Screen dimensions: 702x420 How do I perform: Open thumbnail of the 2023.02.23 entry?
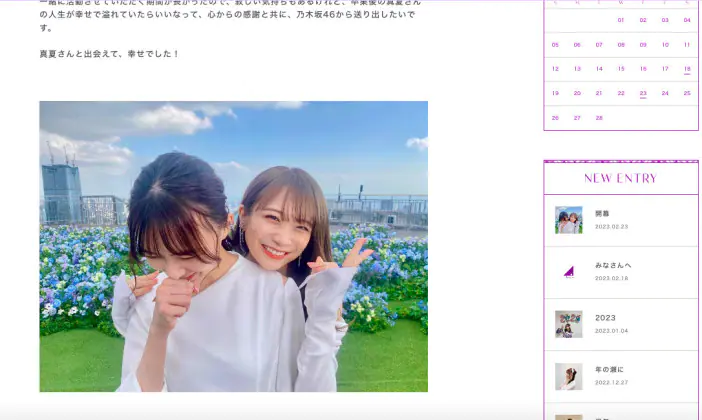pos(569,220)
